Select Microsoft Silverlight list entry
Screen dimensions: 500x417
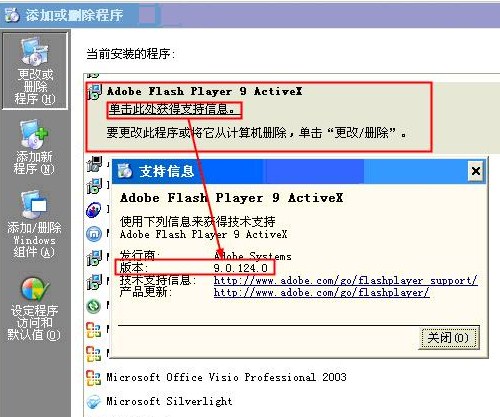point(169,401)
